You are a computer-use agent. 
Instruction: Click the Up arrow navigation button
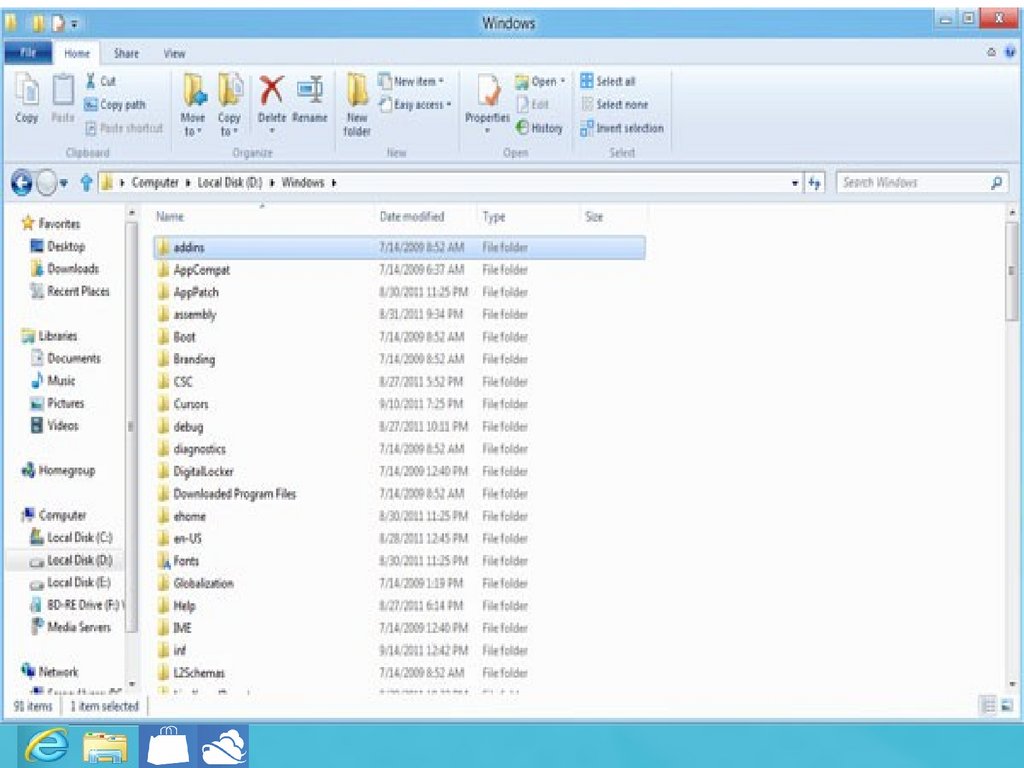click(86, 183)
